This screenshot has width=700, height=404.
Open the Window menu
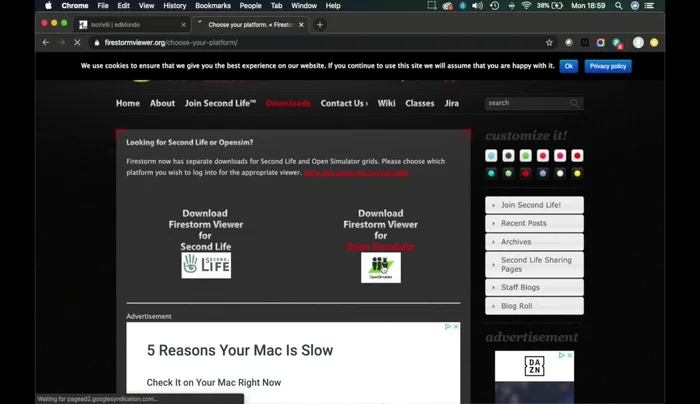[304, 6]
